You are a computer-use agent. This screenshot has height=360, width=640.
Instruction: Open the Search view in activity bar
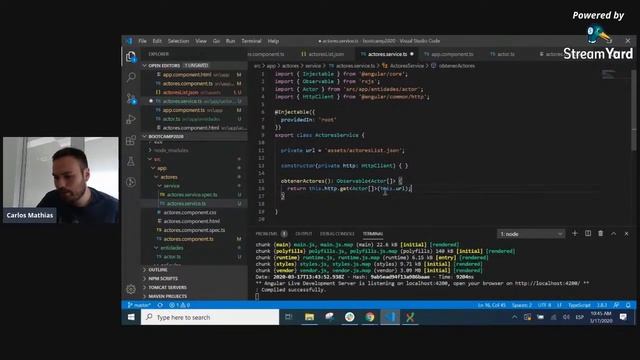click(131, 77)
